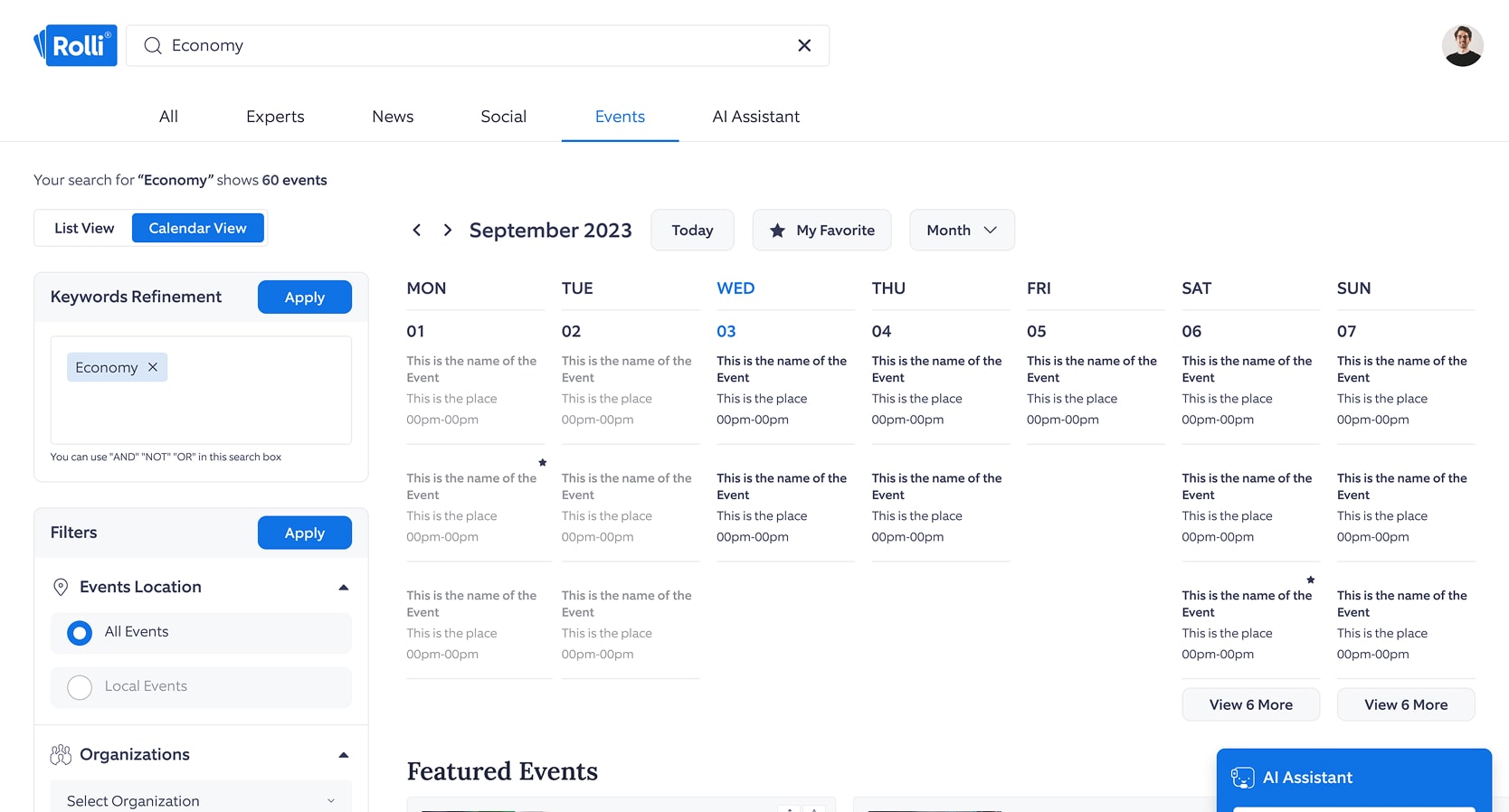Click the WED column header
1509x812 pixels.
coord(736,288)
